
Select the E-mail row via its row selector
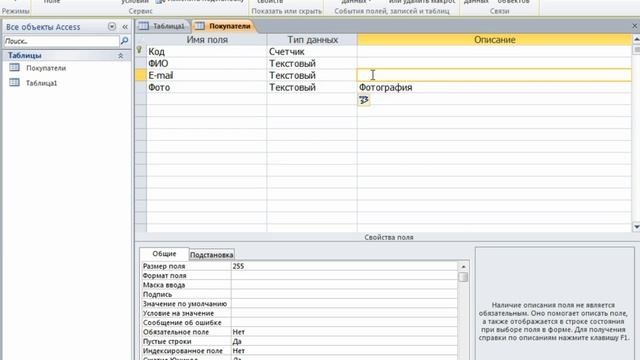pos(140,75)
